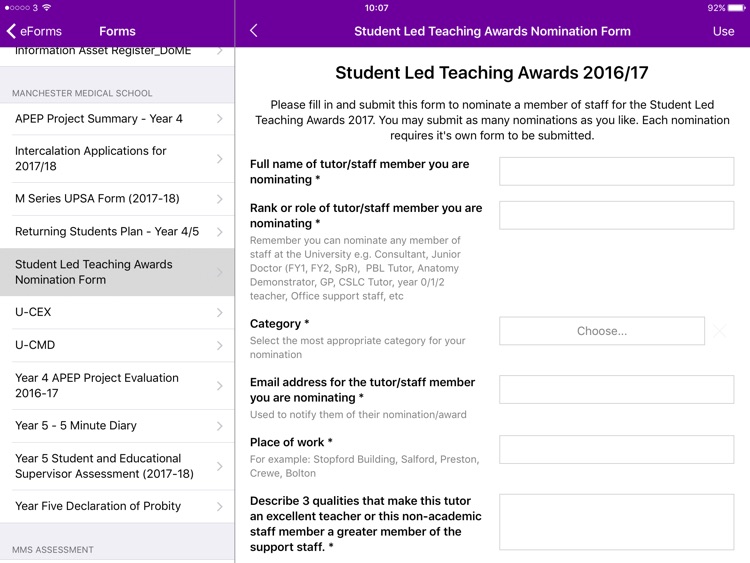Open Year 5 Student and Educational Supervisor Assessment

click(x=117, y=466)
